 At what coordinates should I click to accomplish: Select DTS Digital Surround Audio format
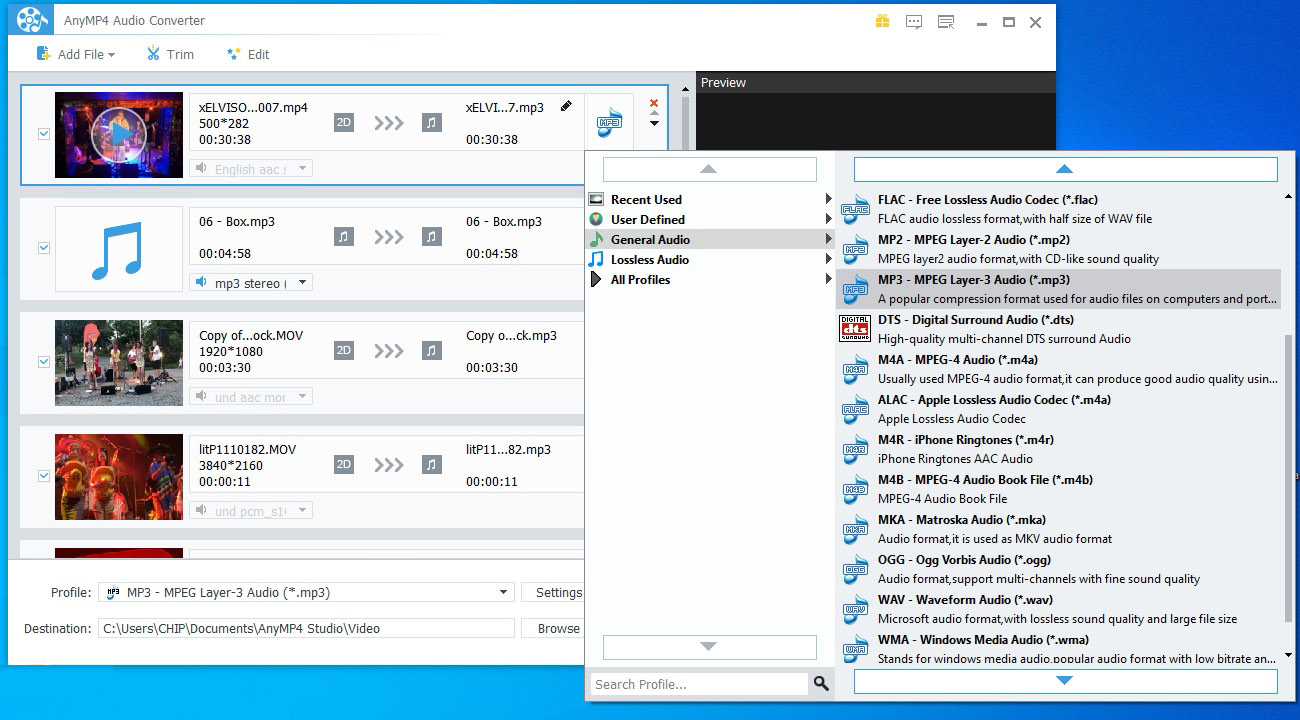point(1058,329)
